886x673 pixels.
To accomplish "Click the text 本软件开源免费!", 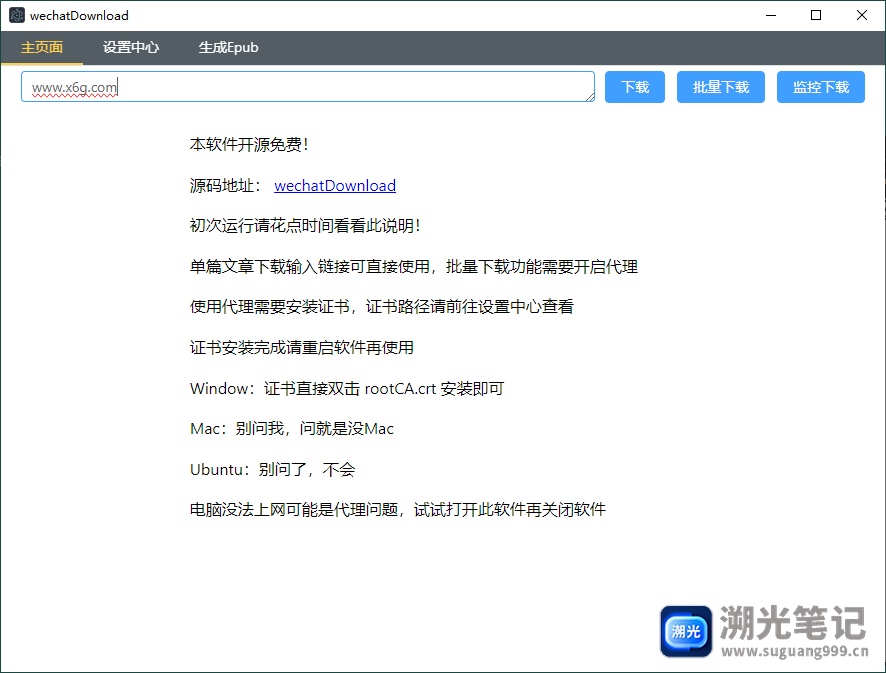I will pyautogui.click(x=249, y=145).
